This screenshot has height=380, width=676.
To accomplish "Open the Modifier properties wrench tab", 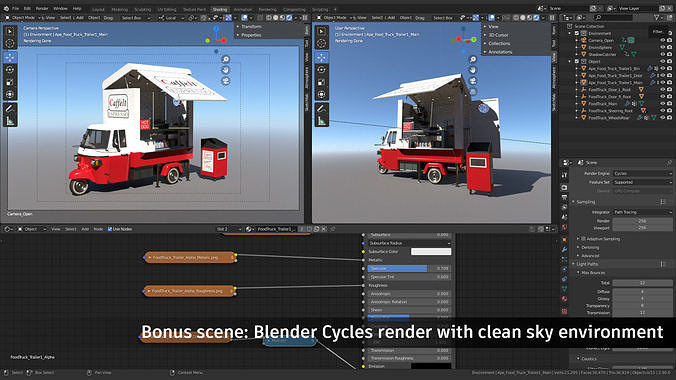I will 564,249.
